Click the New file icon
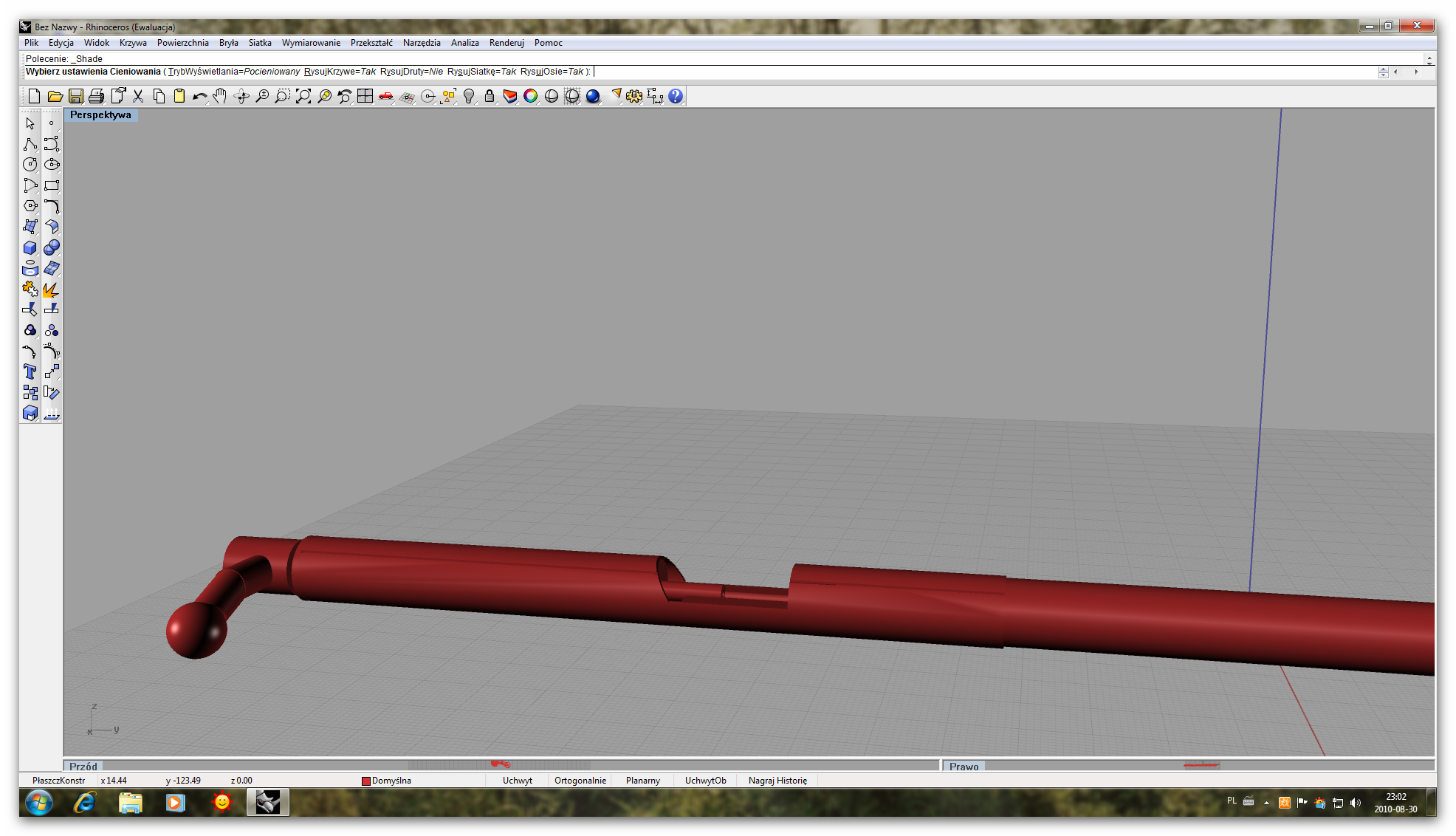This screenshot has height=836, width=1456. coord(34,96)
